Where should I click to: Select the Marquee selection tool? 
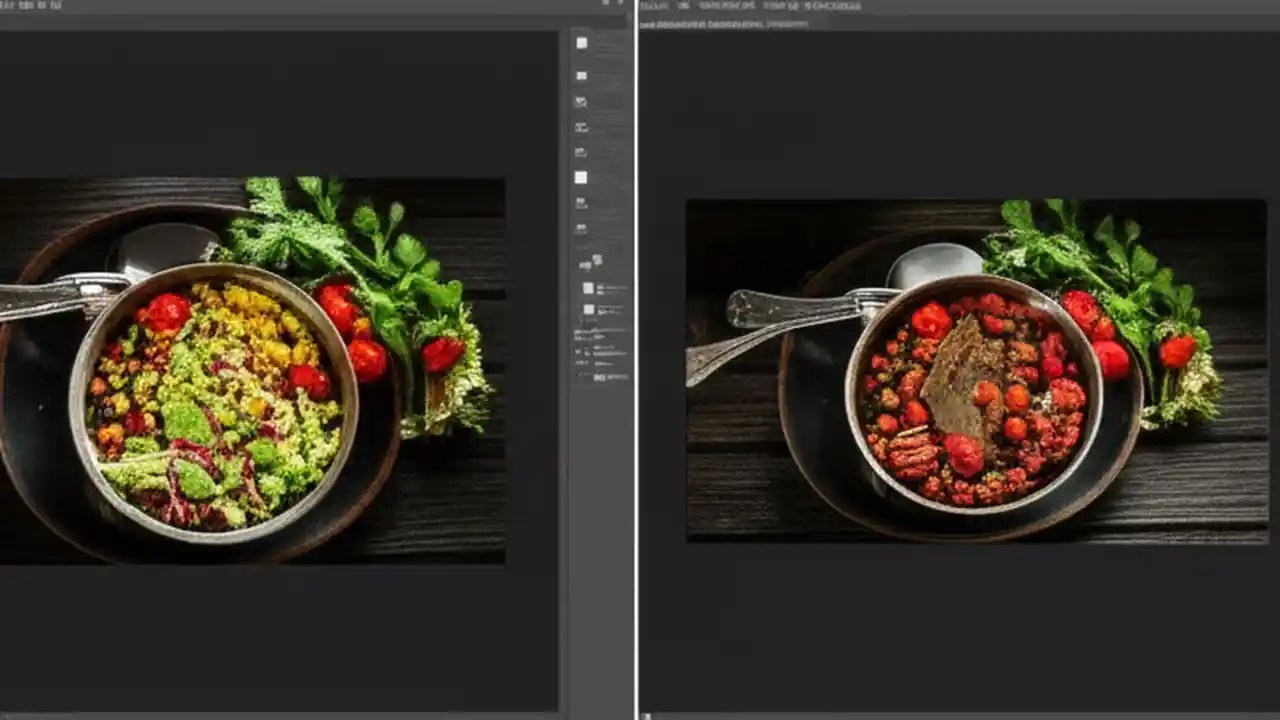(x=582, y=75)
